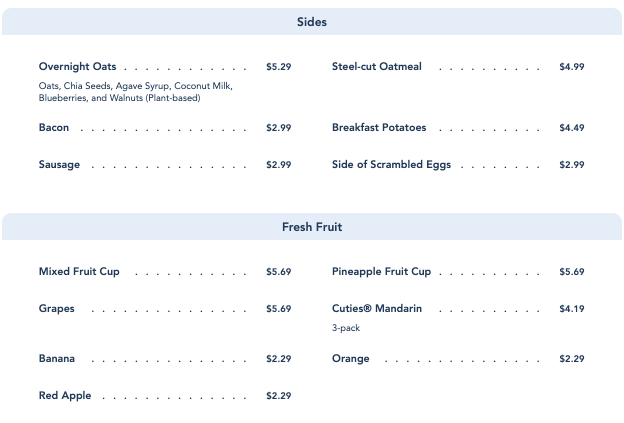Click the Banana fruit item
This screenshot has height=423, width=624.
click(57, 359)
